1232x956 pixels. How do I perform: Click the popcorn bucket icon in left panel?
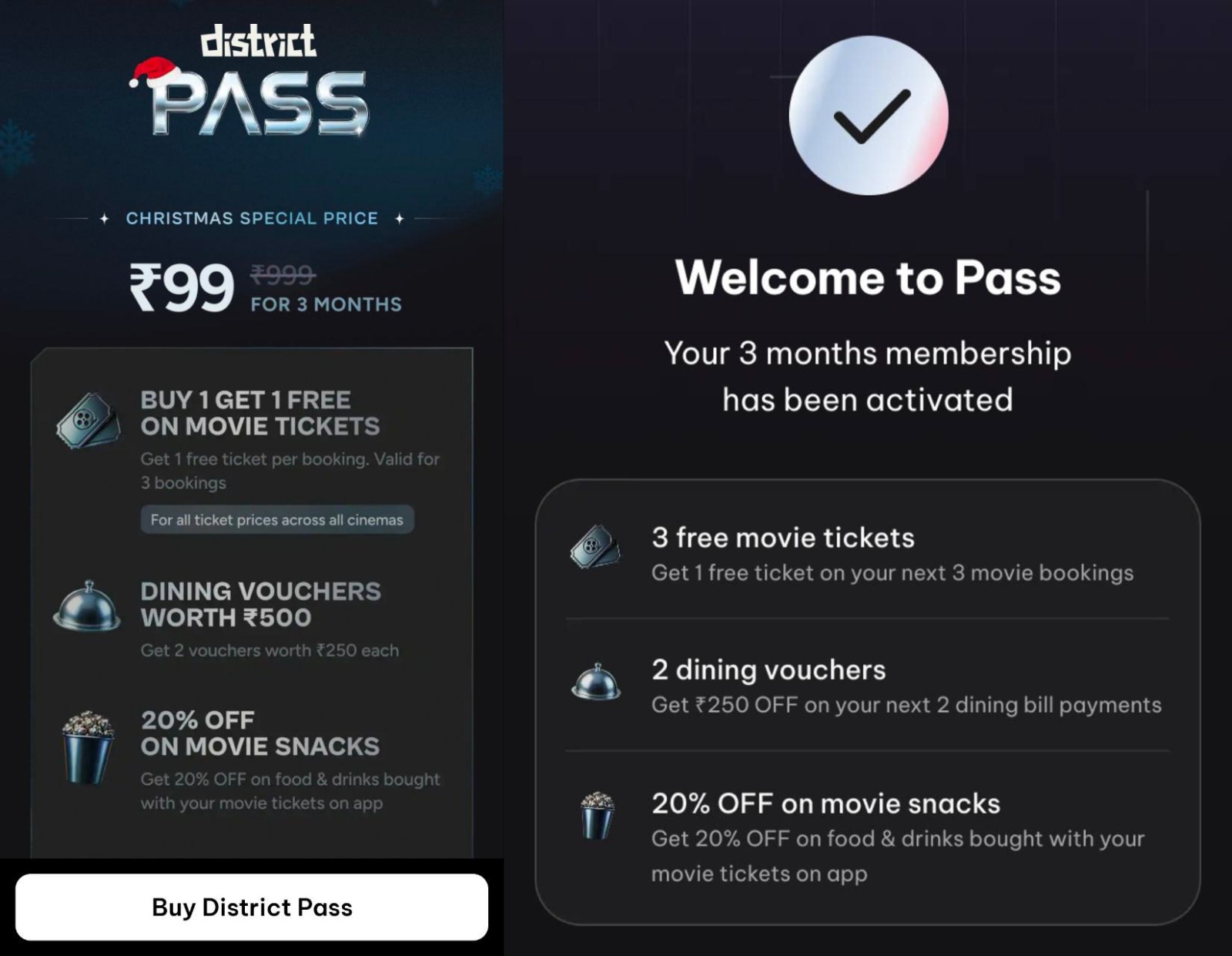coord(88,747)
